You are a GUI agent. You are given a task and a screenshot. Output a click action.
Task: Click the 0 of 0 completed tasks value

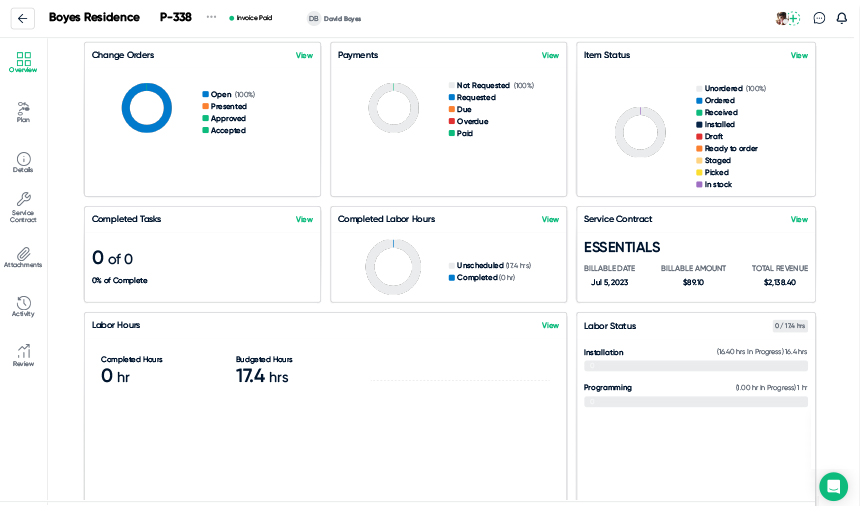click(112, 258)
